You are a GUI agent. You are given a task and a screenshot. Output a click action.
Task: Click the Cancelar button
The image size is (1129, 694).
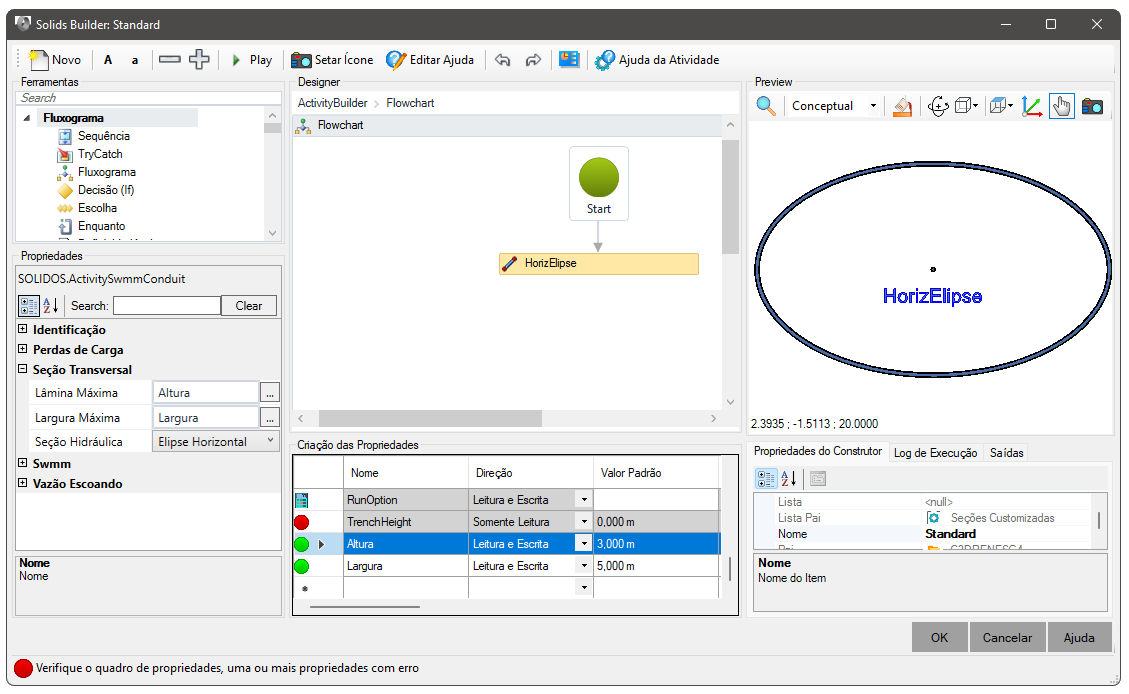[1007, 638]
